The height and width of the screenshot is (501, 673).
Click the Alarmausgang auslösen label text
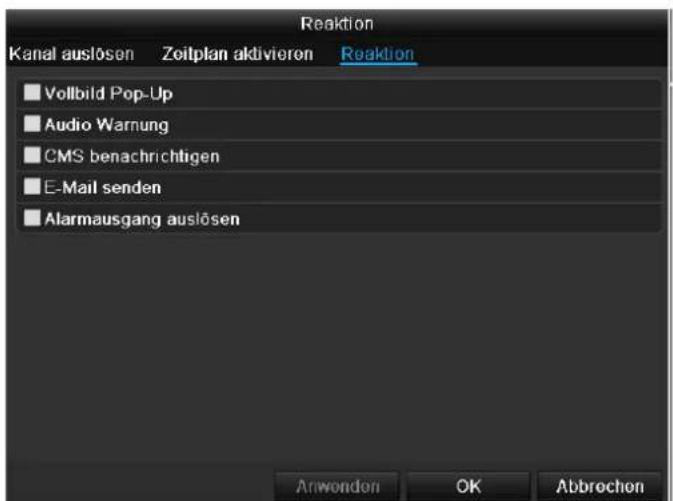(142, 219)
